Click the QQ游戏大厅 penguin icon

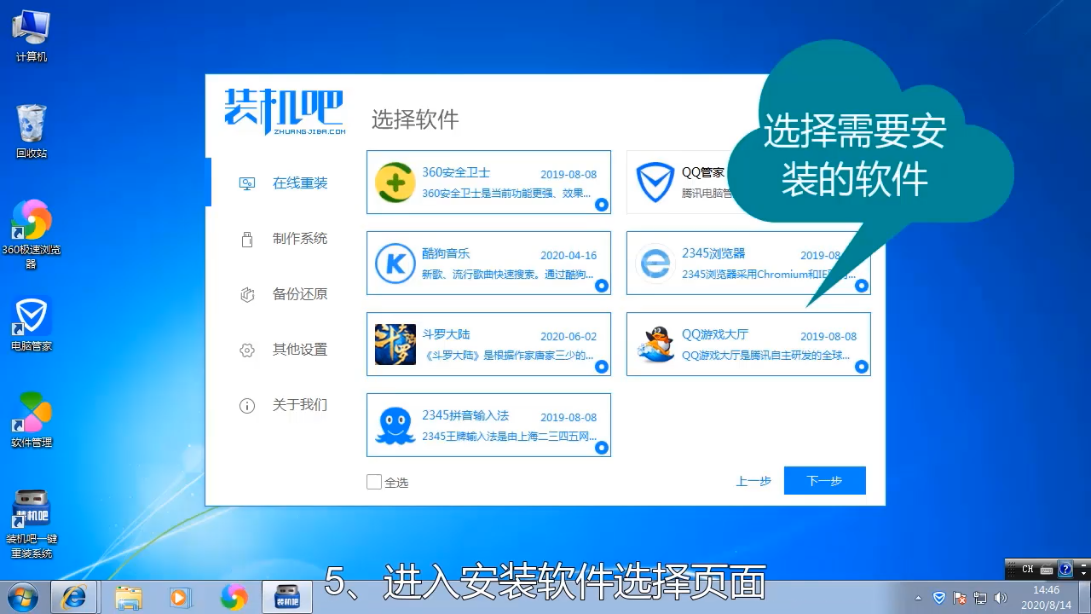[x=657, y=344]
